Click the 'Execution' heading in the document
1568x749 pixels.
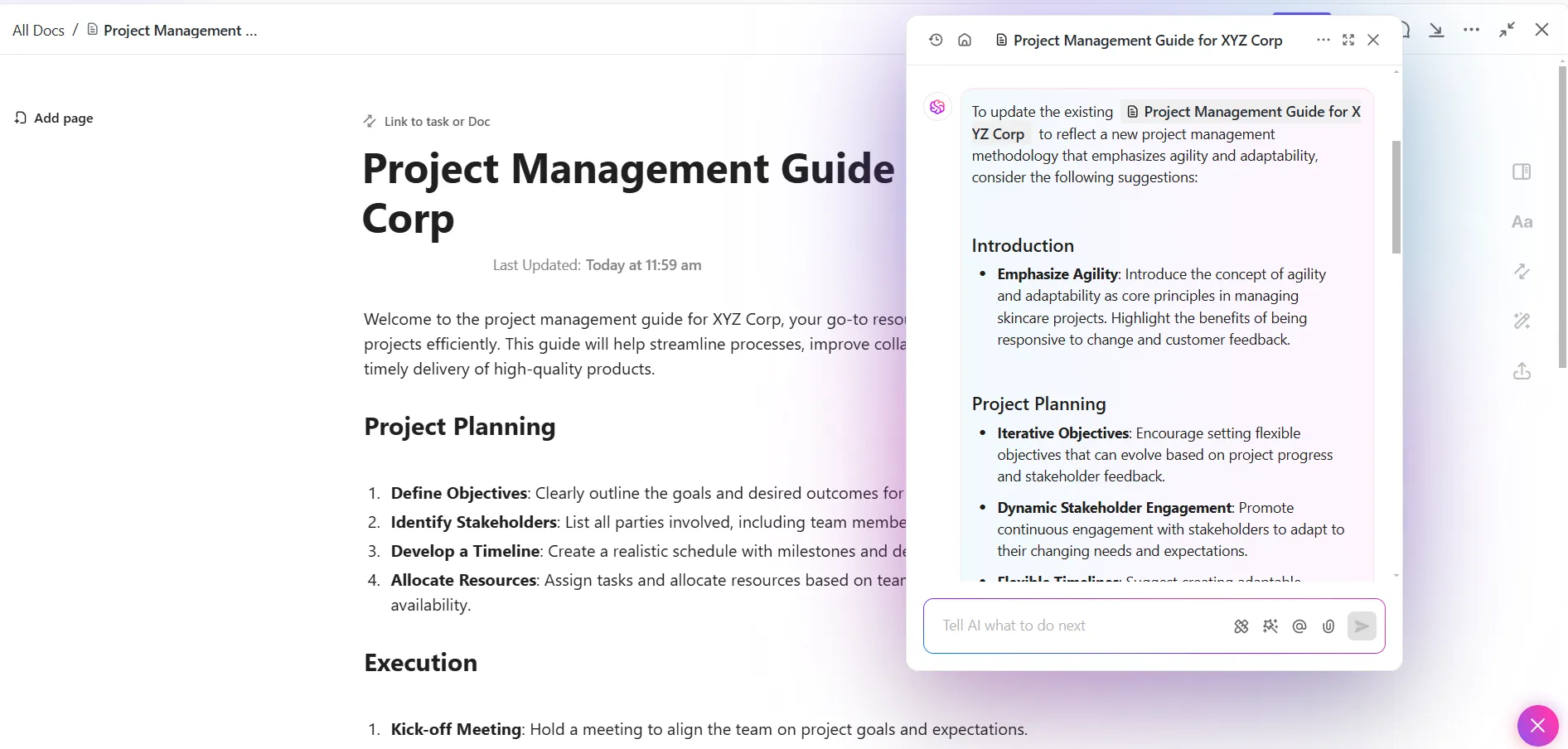(420, 663)
